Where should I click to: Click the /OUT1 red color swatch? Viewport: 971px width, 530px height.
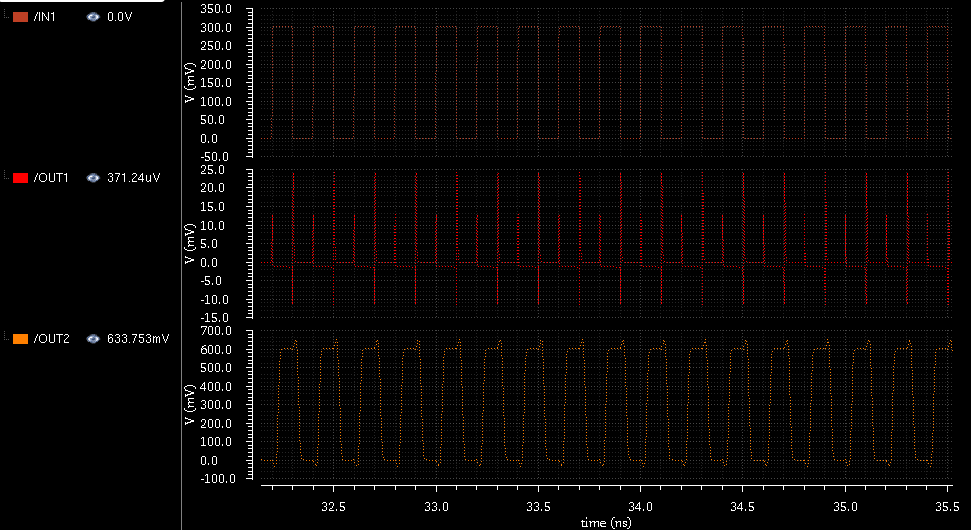20,178
